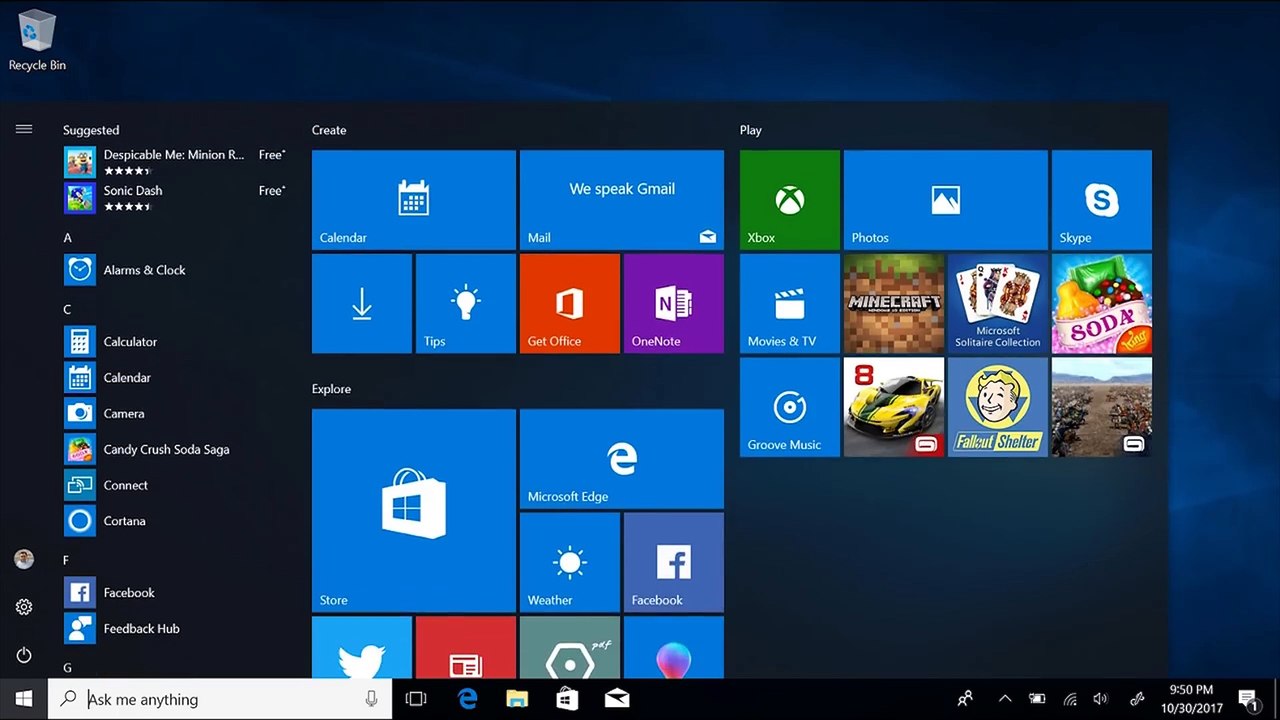Screen dimensions: 1280x720
Task: Open the Wi-Fi network tray icon
Action: point(1070,699)
